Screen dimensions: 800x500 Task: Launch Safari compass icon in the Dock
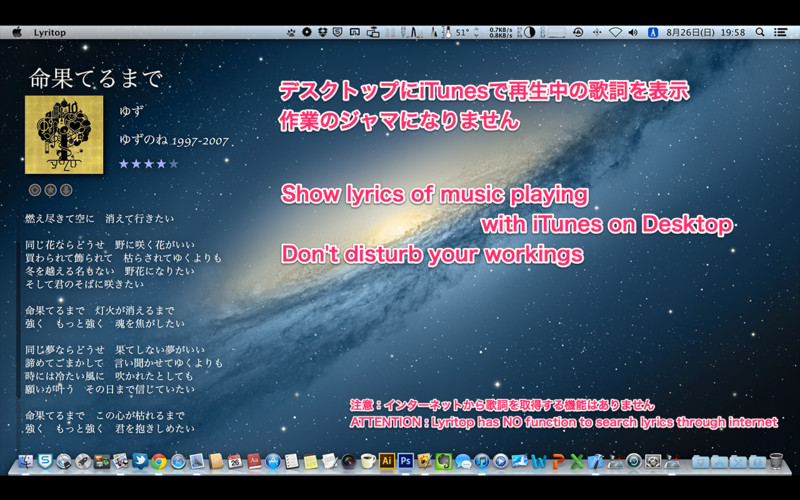click(x=178, y=461)
